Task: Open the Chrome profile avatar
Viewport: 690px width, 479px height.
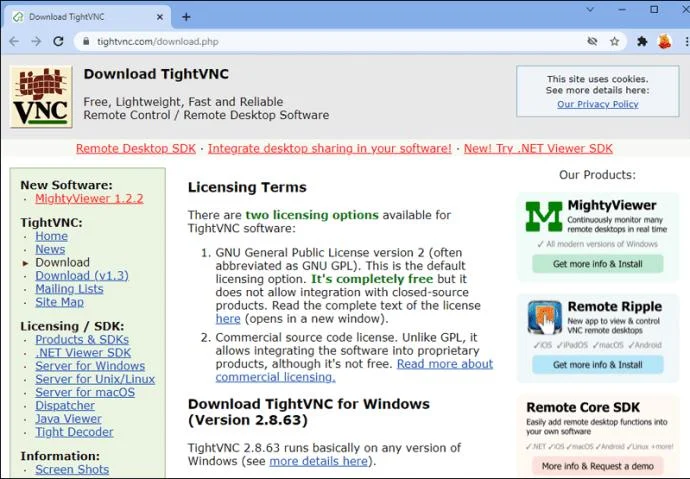Action: [x=664, y=41]
